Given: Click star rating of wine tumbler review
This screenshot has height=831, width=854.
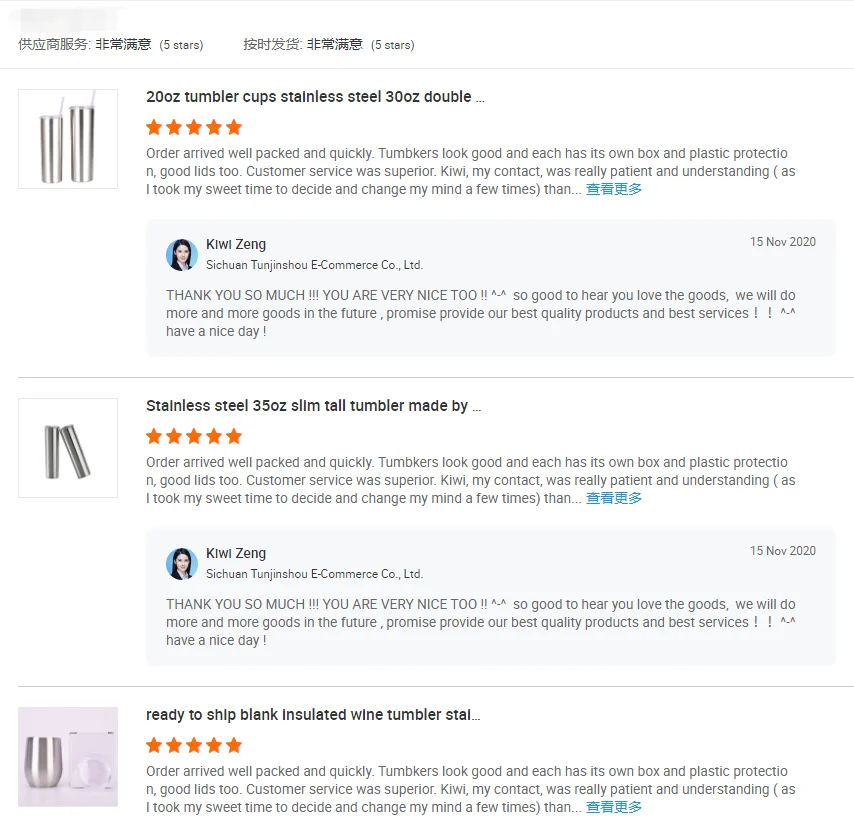Looking at the screenshot, I should coord(194,745).
